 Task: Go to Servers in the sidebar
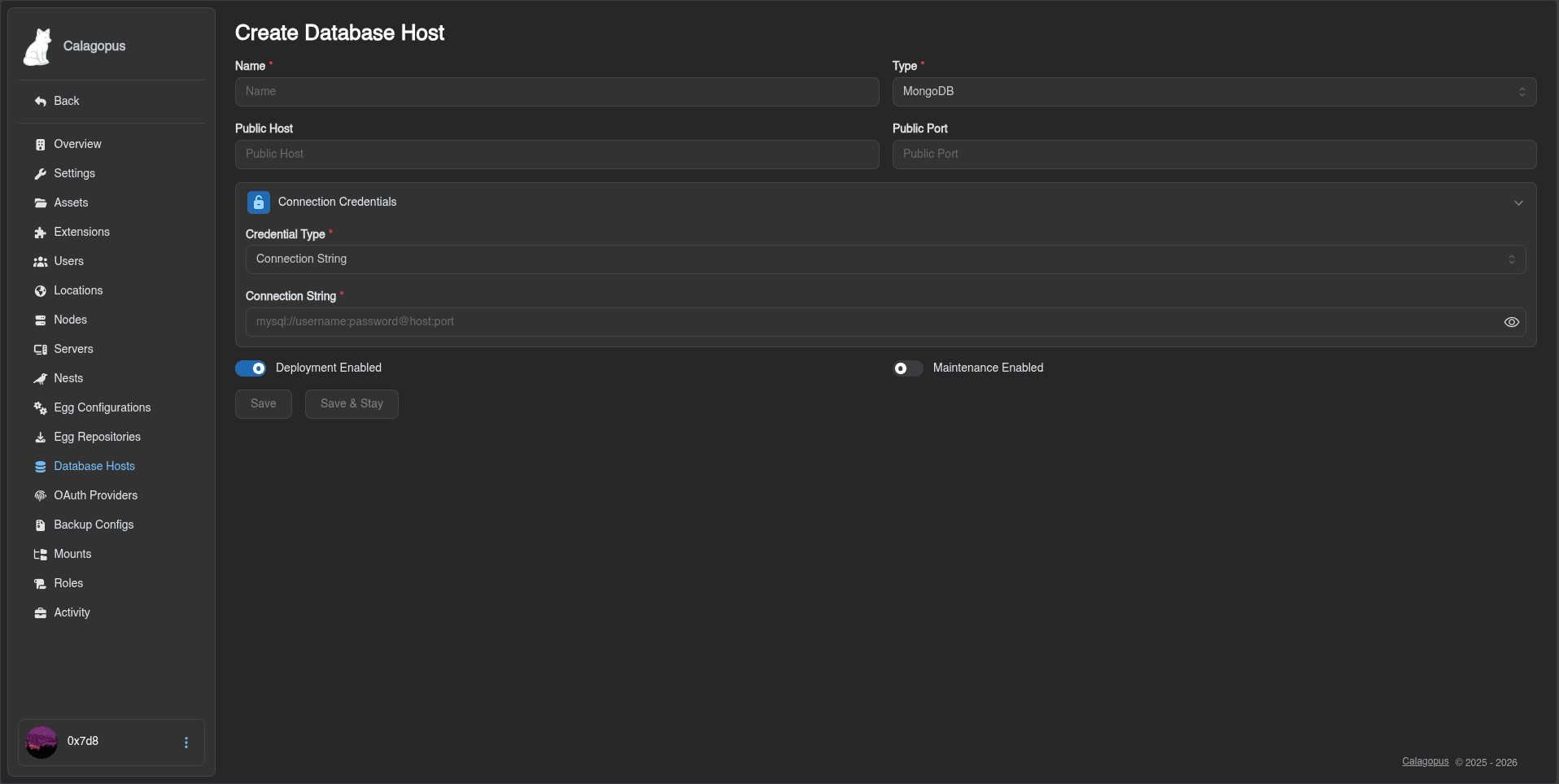[73, 350]
